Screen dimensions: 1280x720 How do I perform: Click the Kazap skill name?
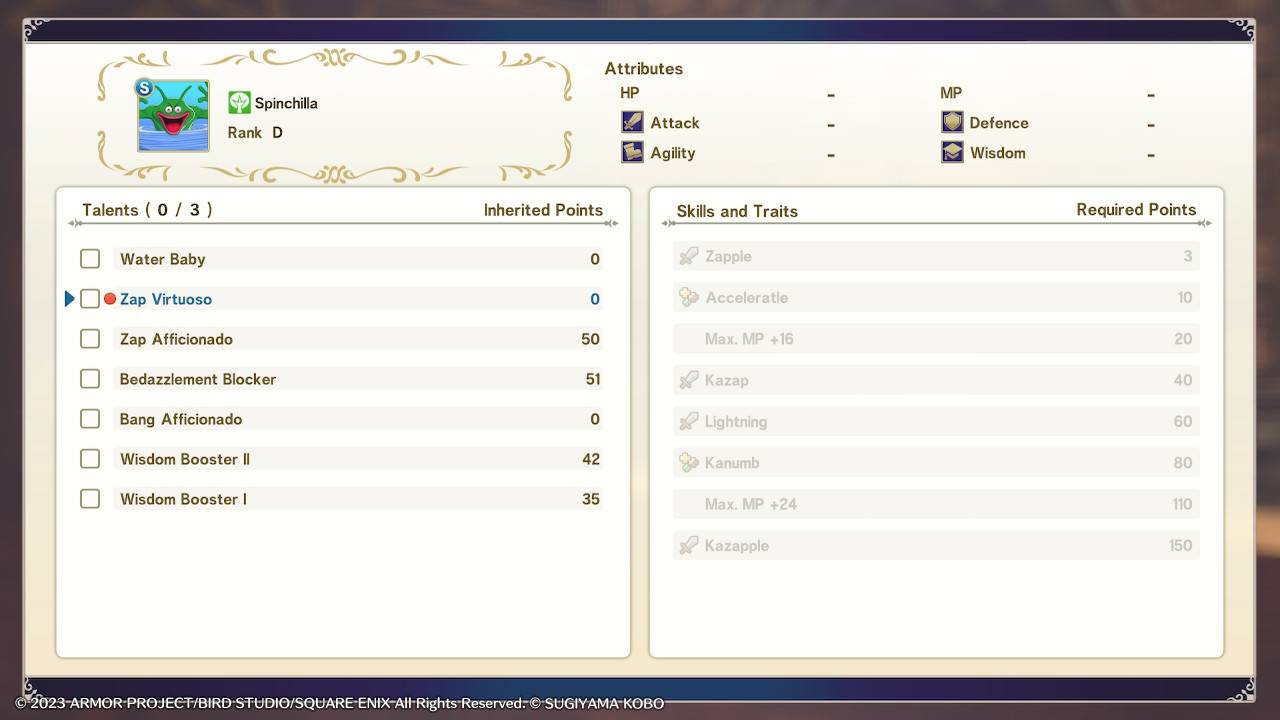click(727, 380)
